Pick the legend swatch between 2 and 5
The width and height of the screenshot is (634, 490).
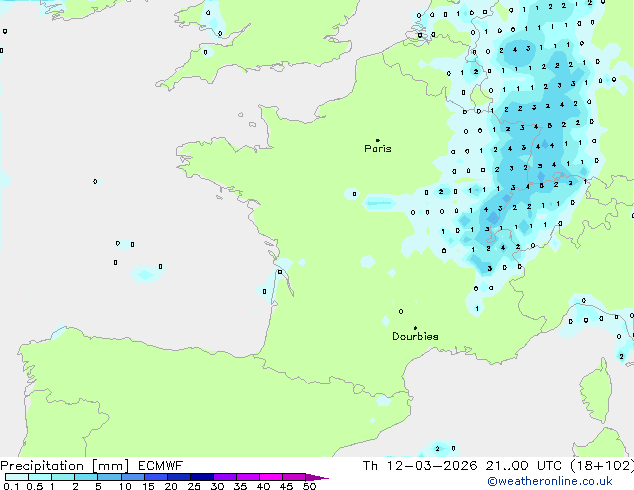[x=86, y=477]
